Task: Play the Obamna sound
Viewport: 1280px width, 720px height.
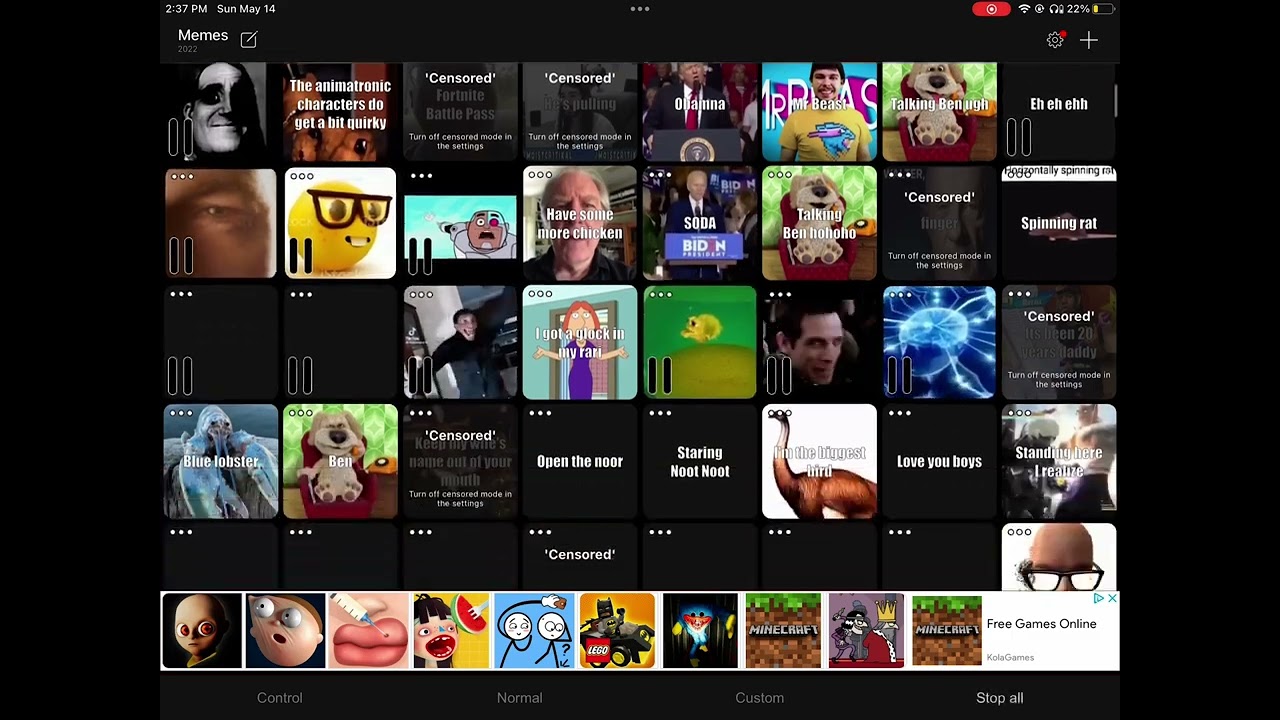Action: tap(700, 112)
